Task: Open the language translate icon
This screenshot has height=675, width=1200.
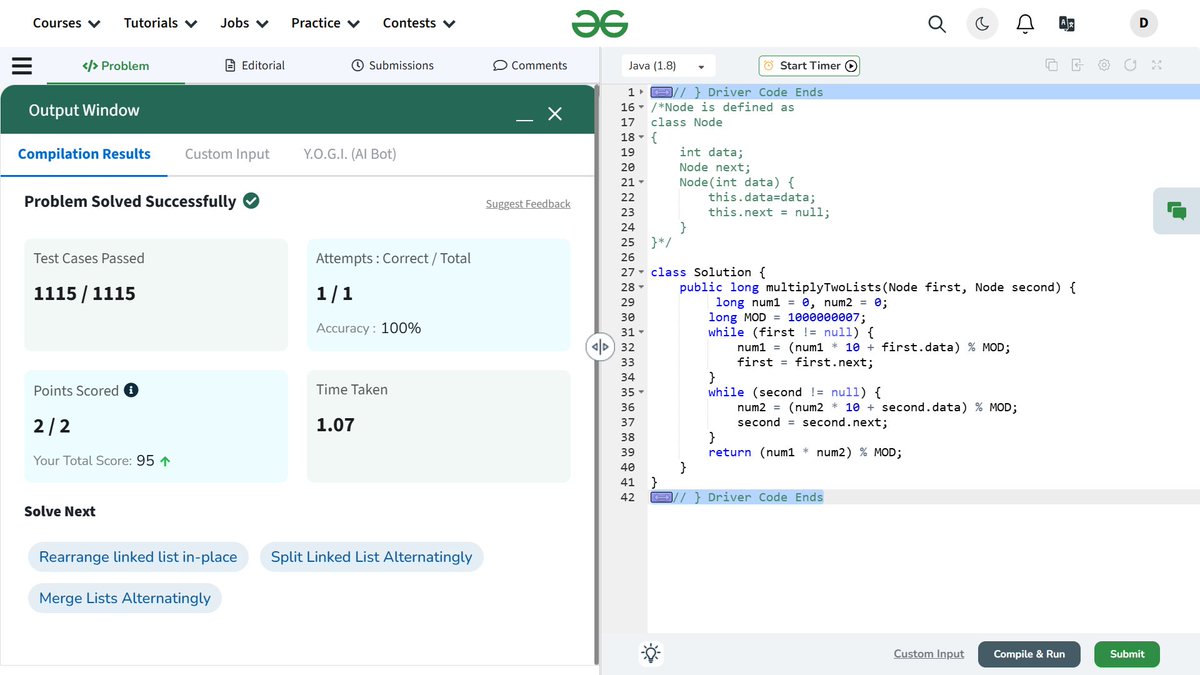Action: pyautogui.click(x=1067, y=23)
